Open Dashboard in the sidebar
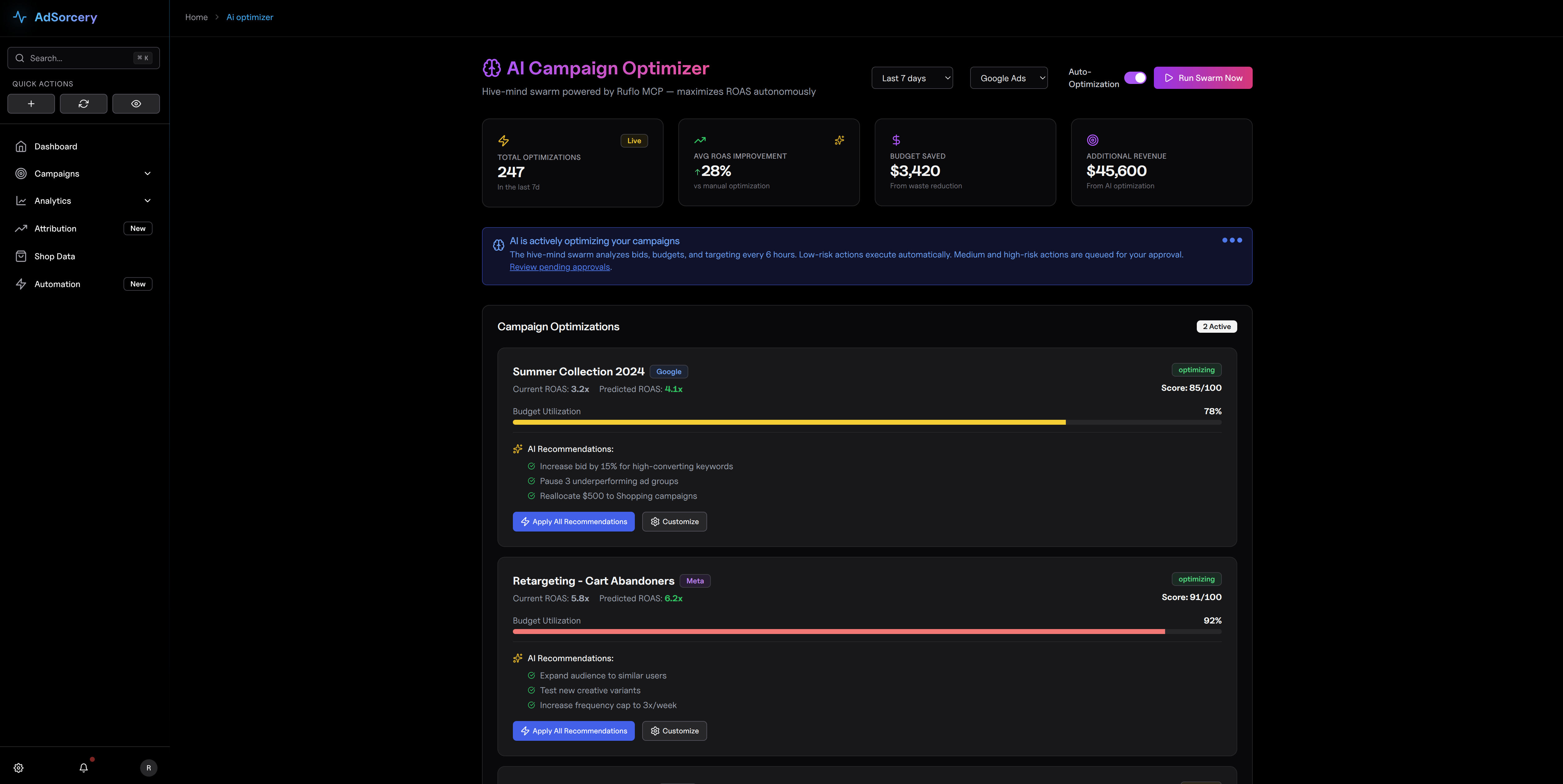The width and height of the screenshot is (1563, 784). [84, 146]
